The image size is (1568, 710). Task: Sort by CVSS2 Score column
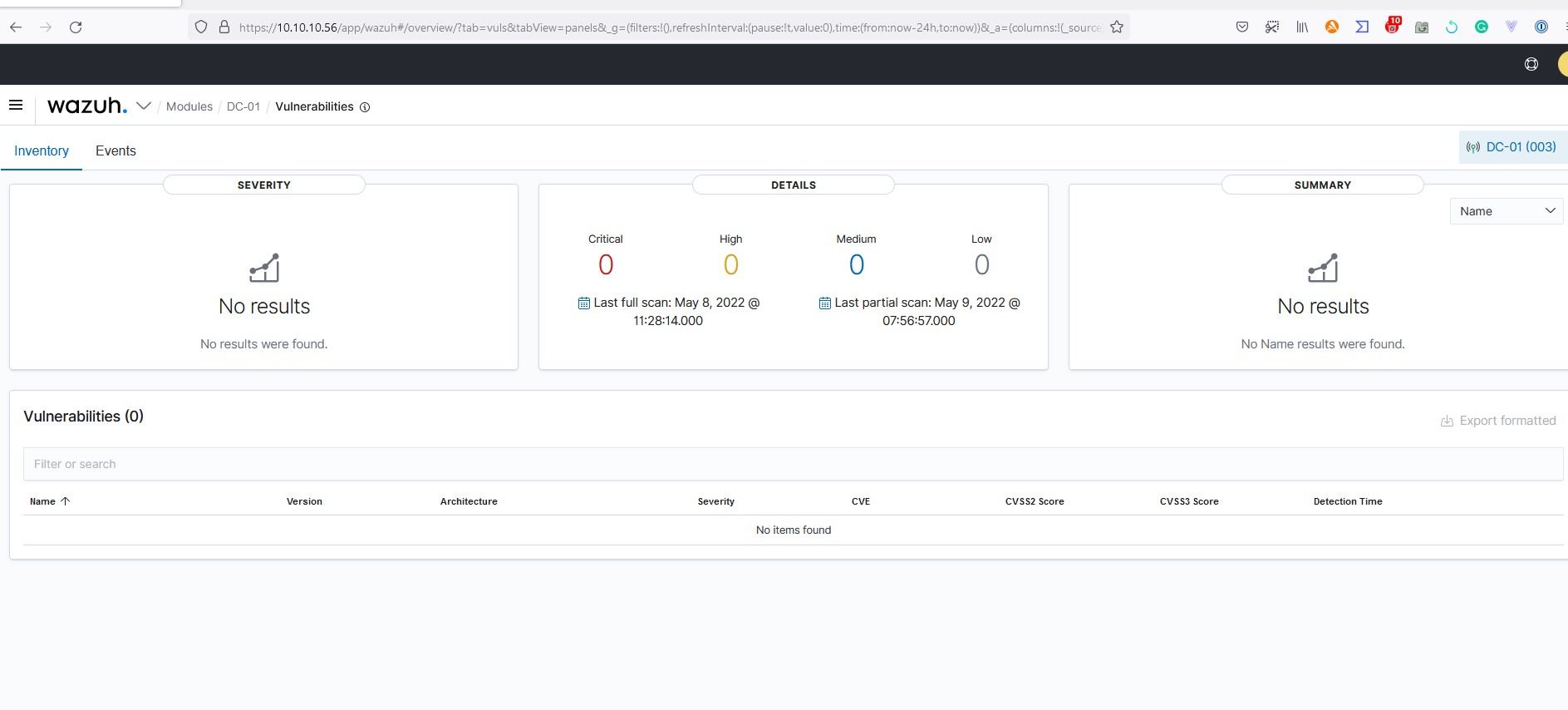(x=1035, y=501)
